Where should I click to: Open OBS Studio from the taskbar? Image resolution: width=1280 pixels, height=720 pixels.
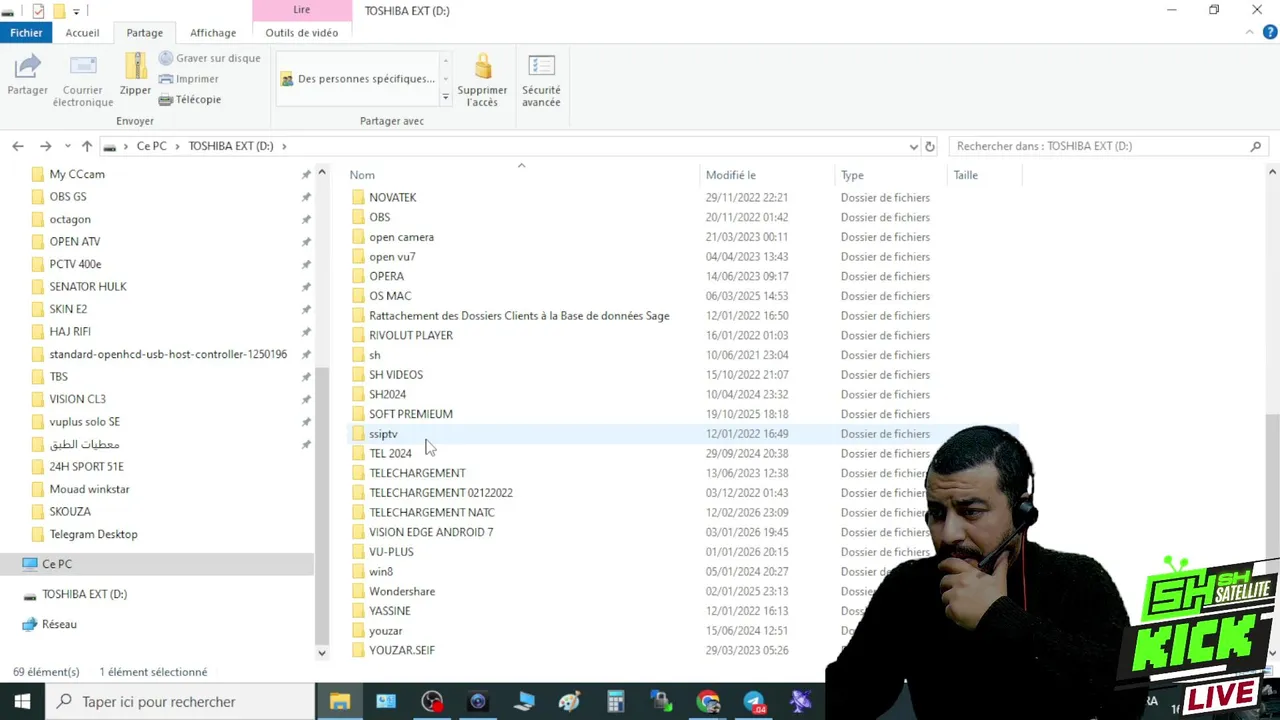click(432, 701)
